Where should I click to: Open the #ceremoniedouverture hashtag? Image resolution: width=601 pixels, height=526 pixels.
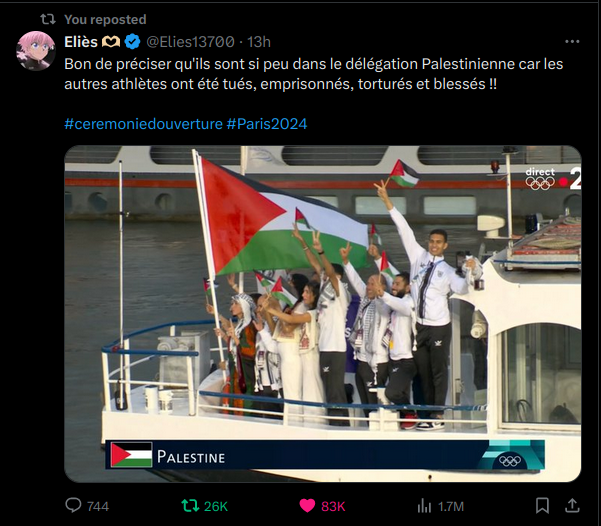coord(143,124)
